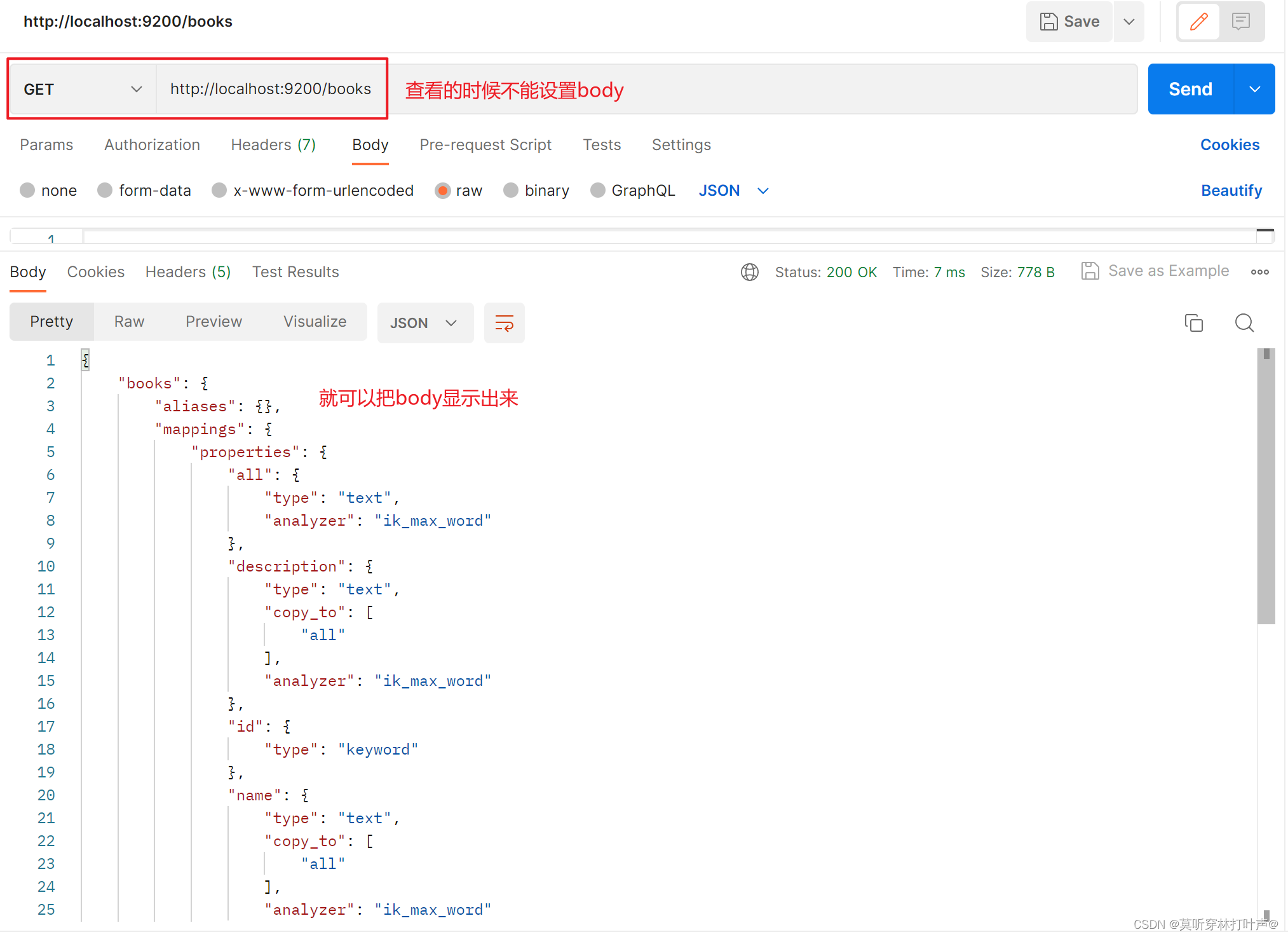This screenshot has width=1288, height=937.
Task: Select the binary radio option
Action: pyautogui.click(x=511, y=191)
